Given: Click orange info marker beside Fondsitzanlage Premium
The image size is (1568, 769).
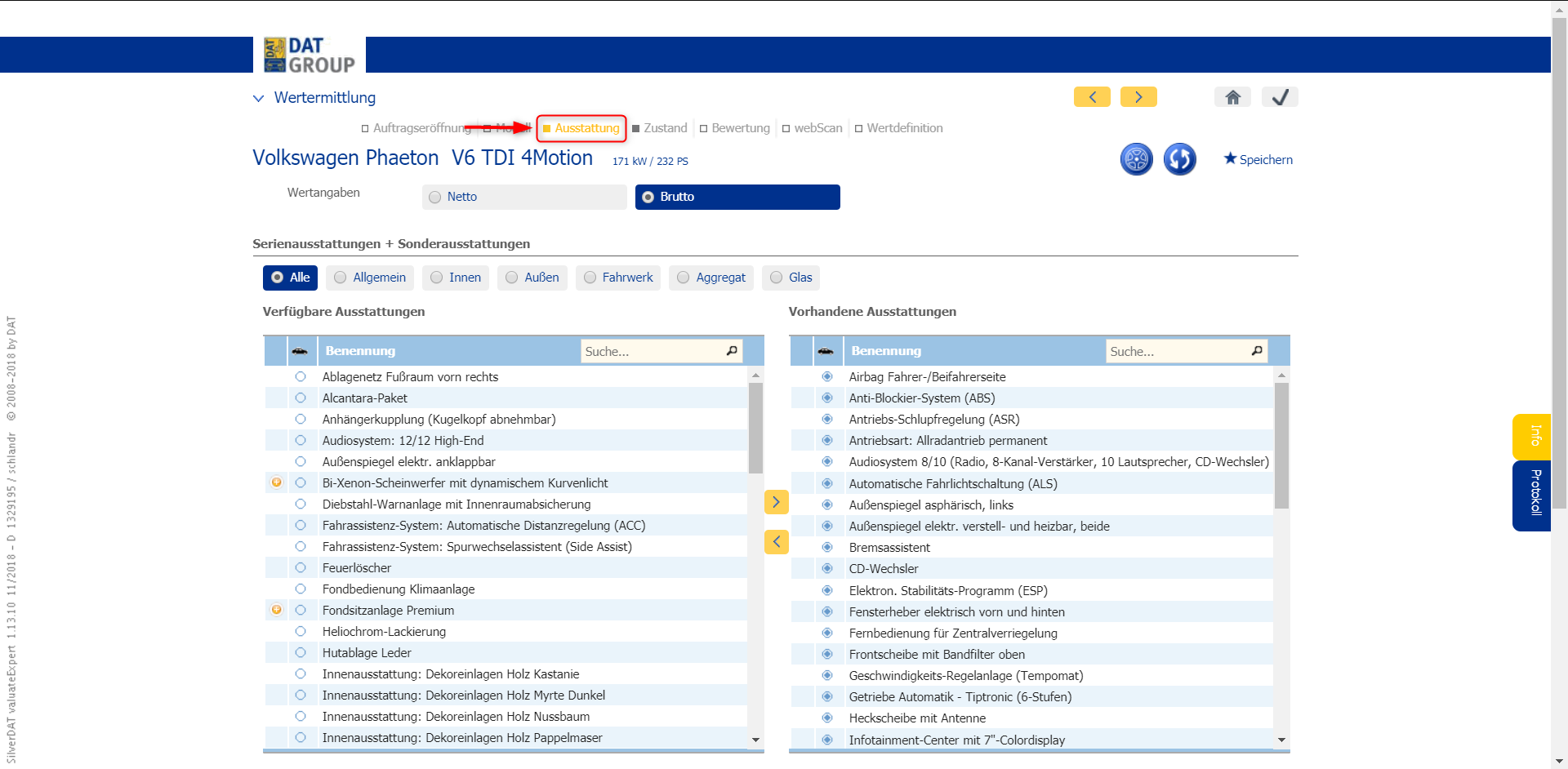Looking at the screenshot, I should (x=277, y=610).
